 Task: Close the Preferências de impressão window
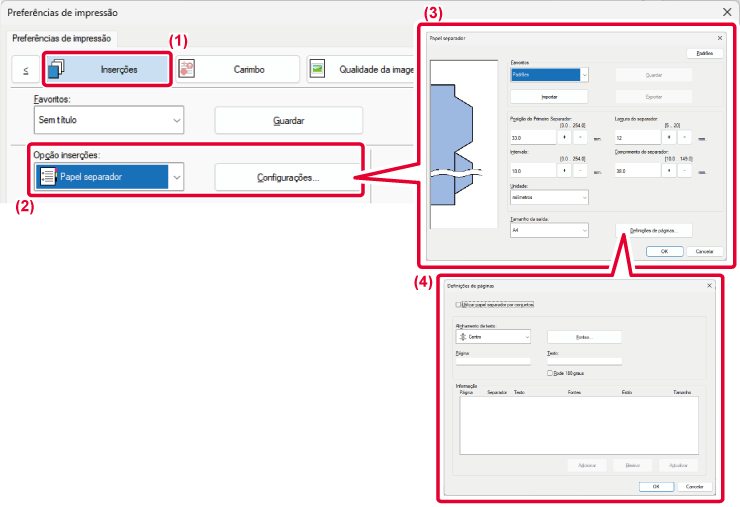pos(726,13)
